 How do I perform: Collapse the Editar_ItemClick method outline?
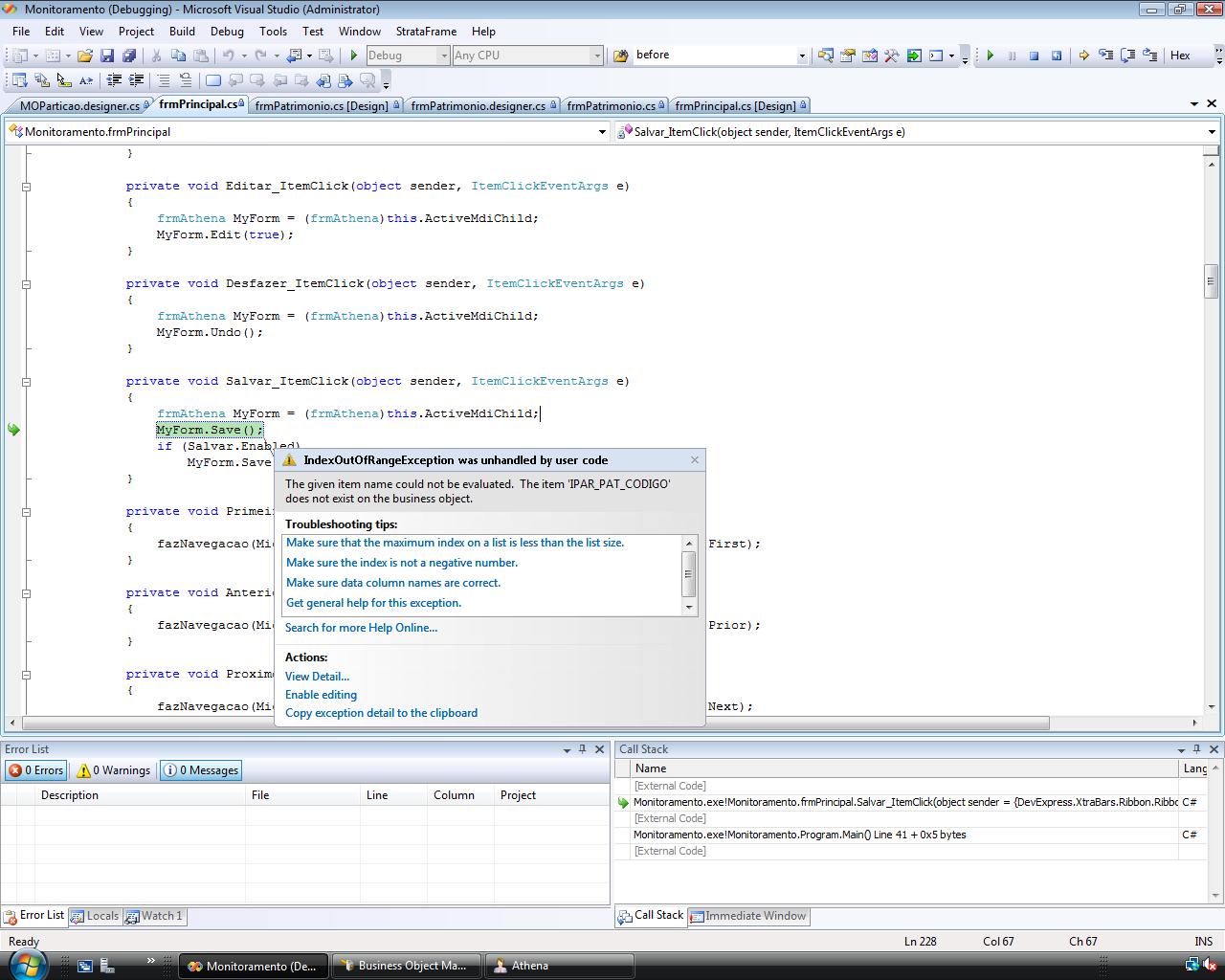pos(27,187)
